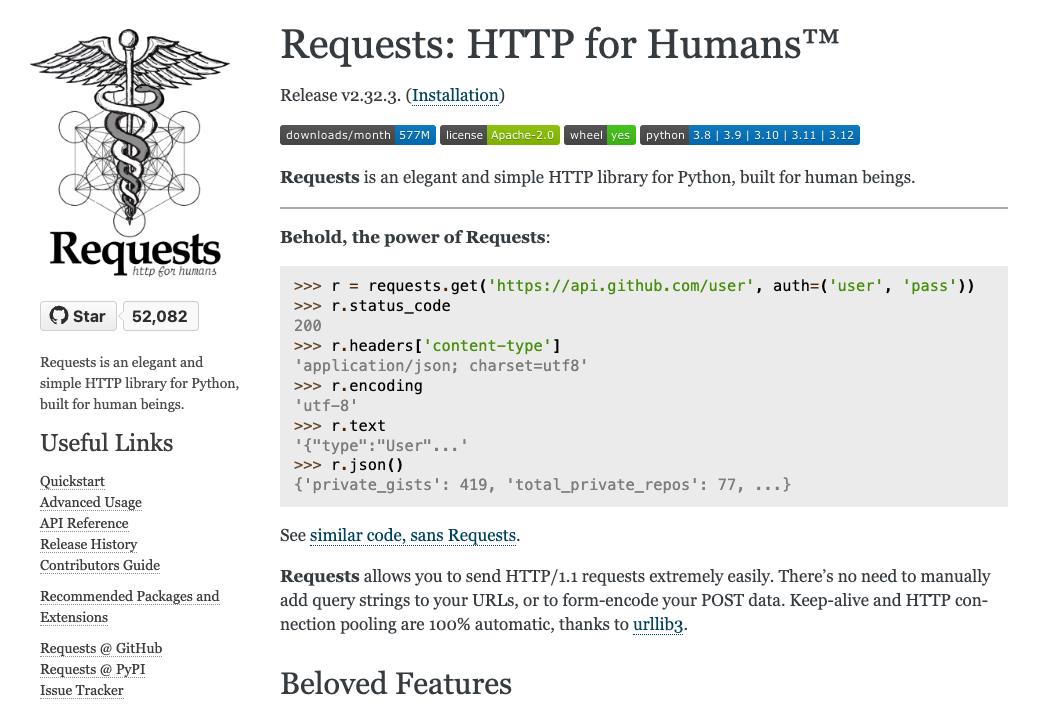Go to Advanced Usage page
The image size is (1056, 712).
click(91, 503)
